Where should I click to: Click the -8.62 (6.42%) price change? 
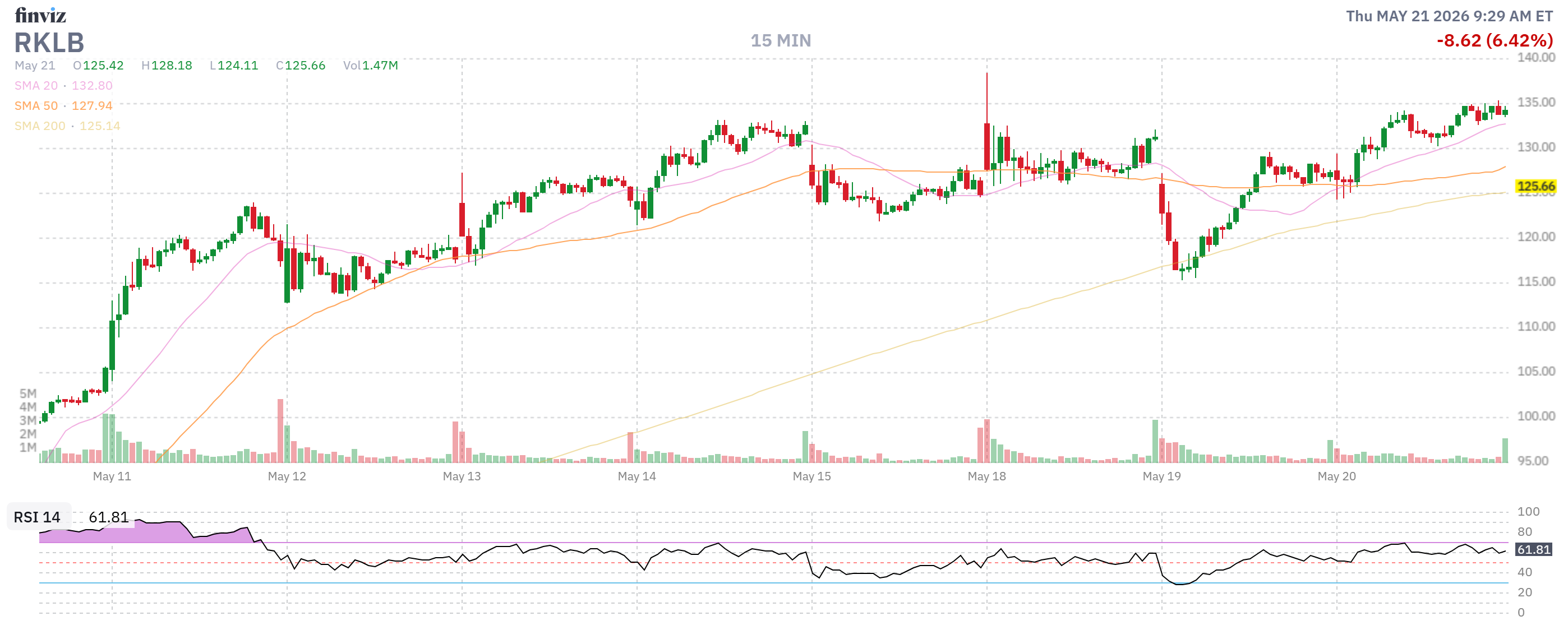point(1495,41)
